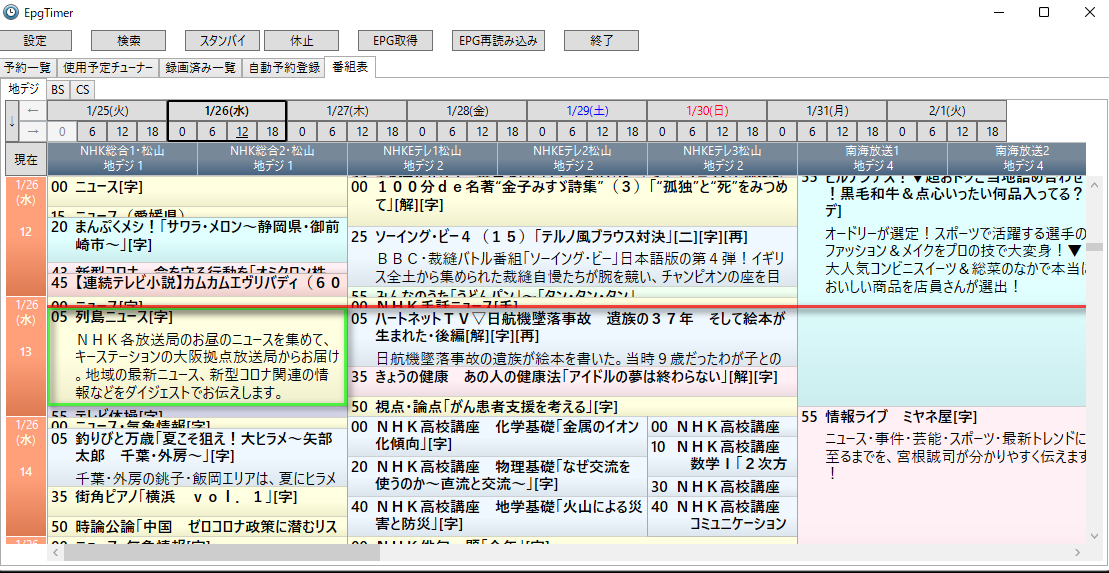Select the 番組表 tab
This screenshot has width=1109, height=573.
tap(351, 66)
